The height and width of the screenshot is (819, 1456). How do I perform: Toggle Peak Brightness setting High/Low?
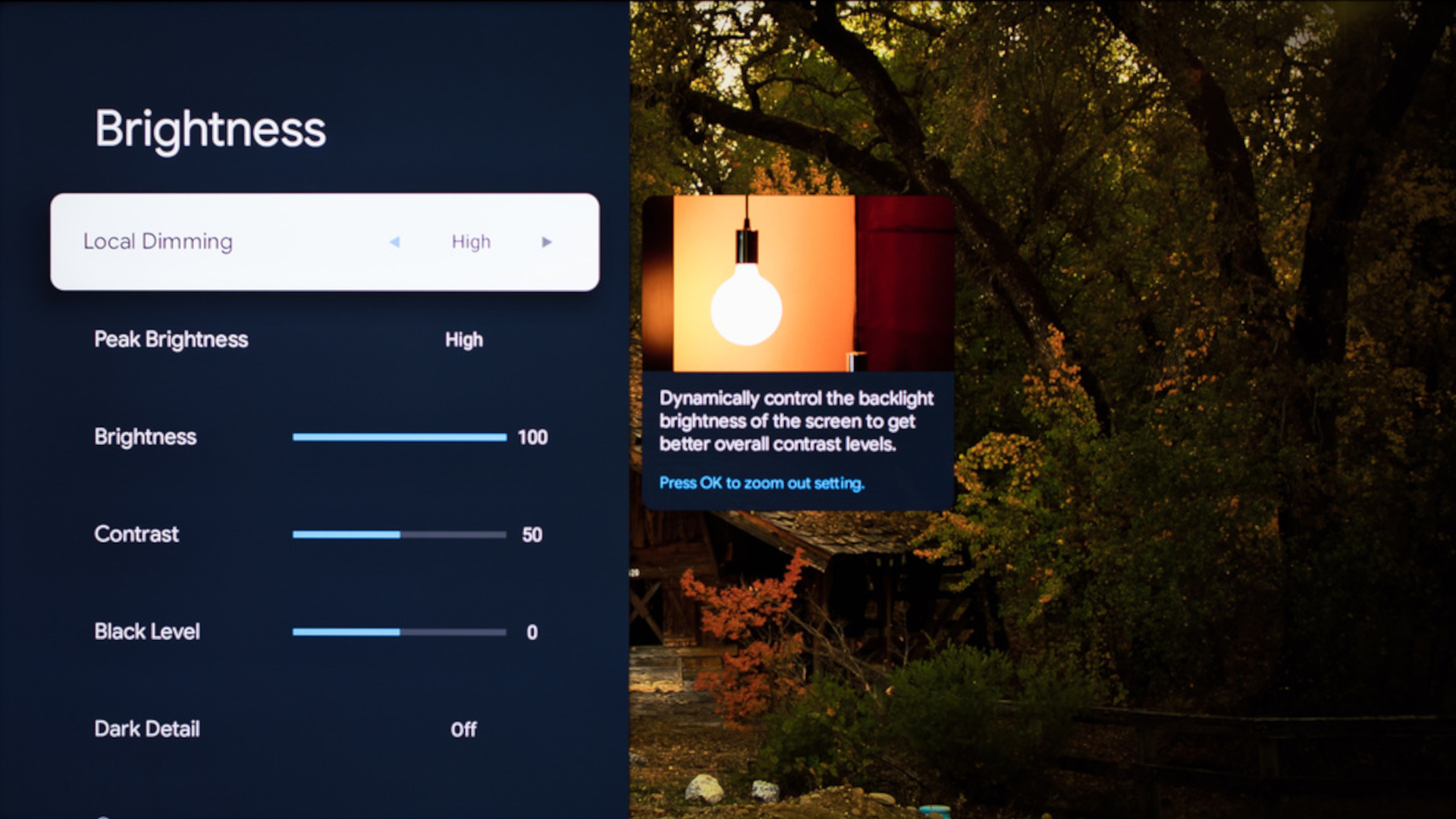[x=465, y=339]
